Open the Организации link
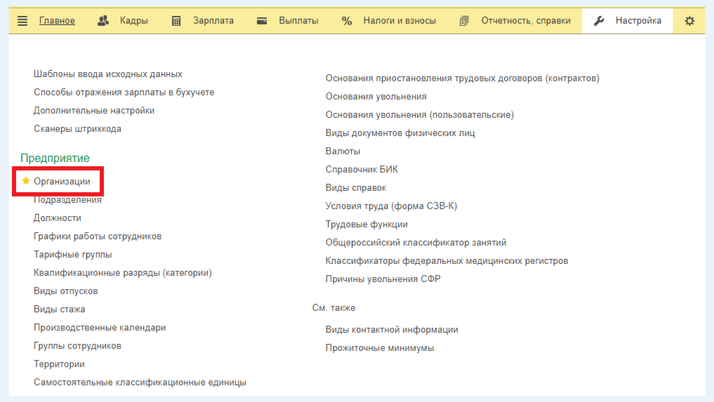714x402 pixels. (x=62, y=181)
